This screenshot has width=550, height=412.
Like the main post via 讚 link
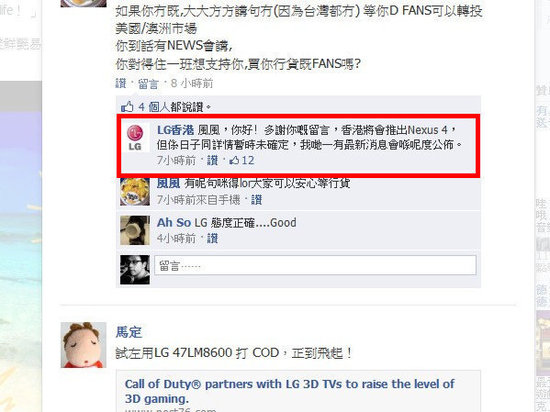point(121,83)
